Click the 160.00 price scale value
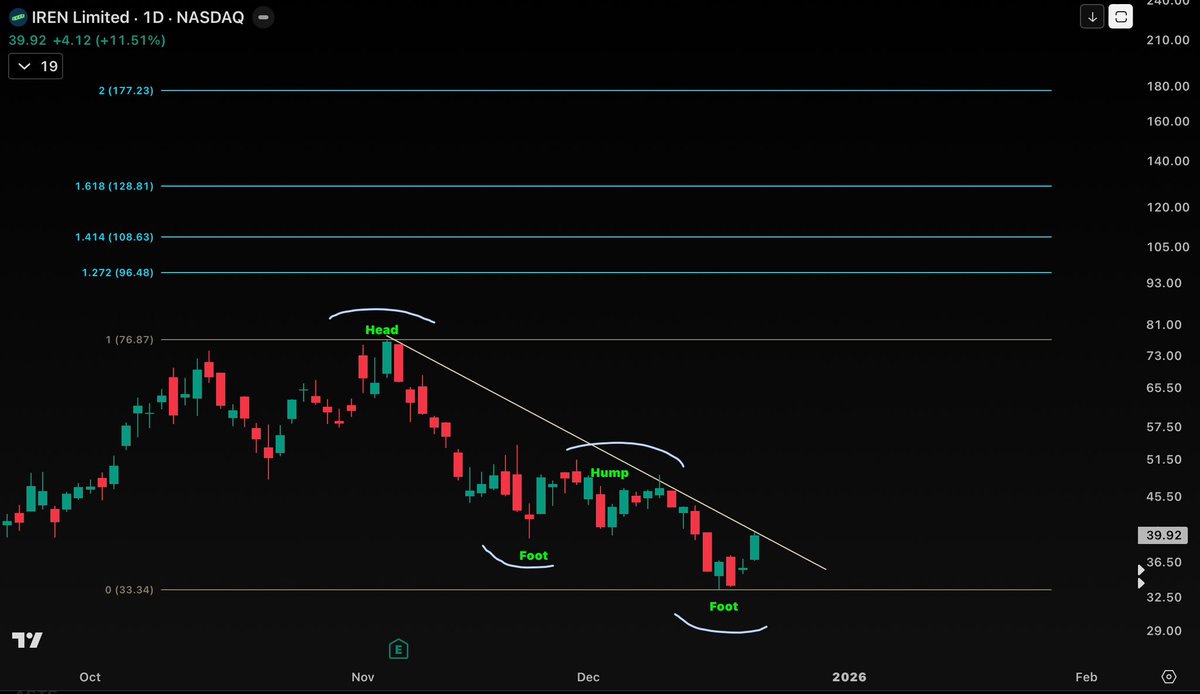1200x694 pixels. click(x=1168, y=122)
